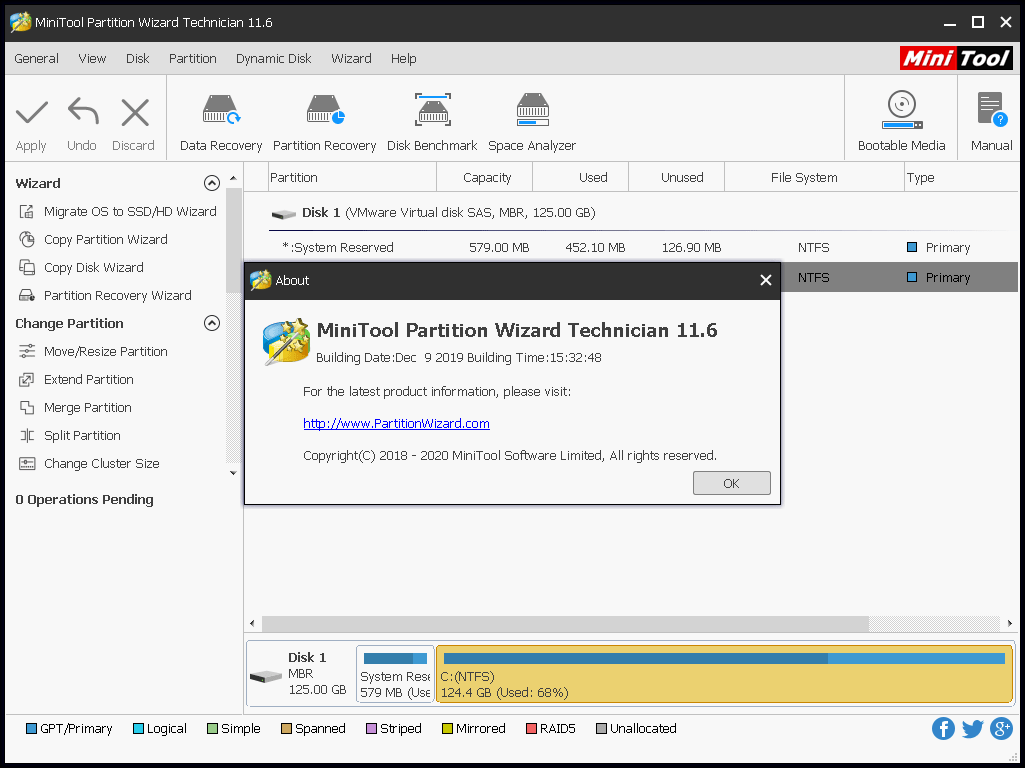Click the Apply checkmark icon
1025x768 pixels.
click(31, 112)
